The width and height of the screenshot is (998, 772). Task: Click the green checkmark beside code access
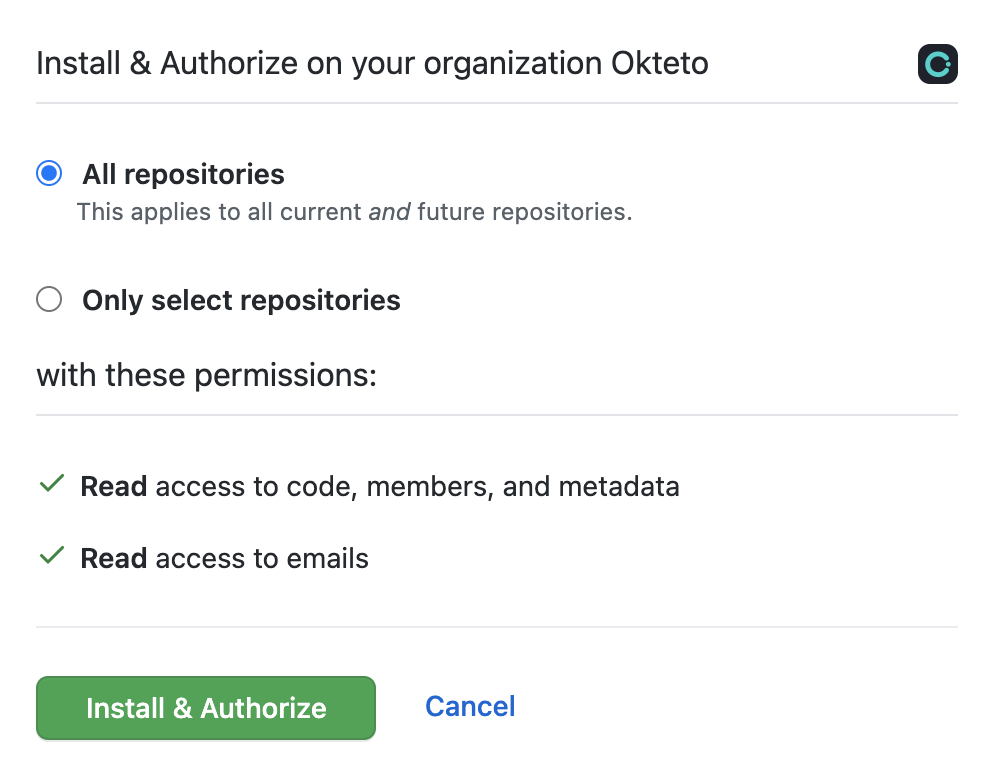coord(50,484)
